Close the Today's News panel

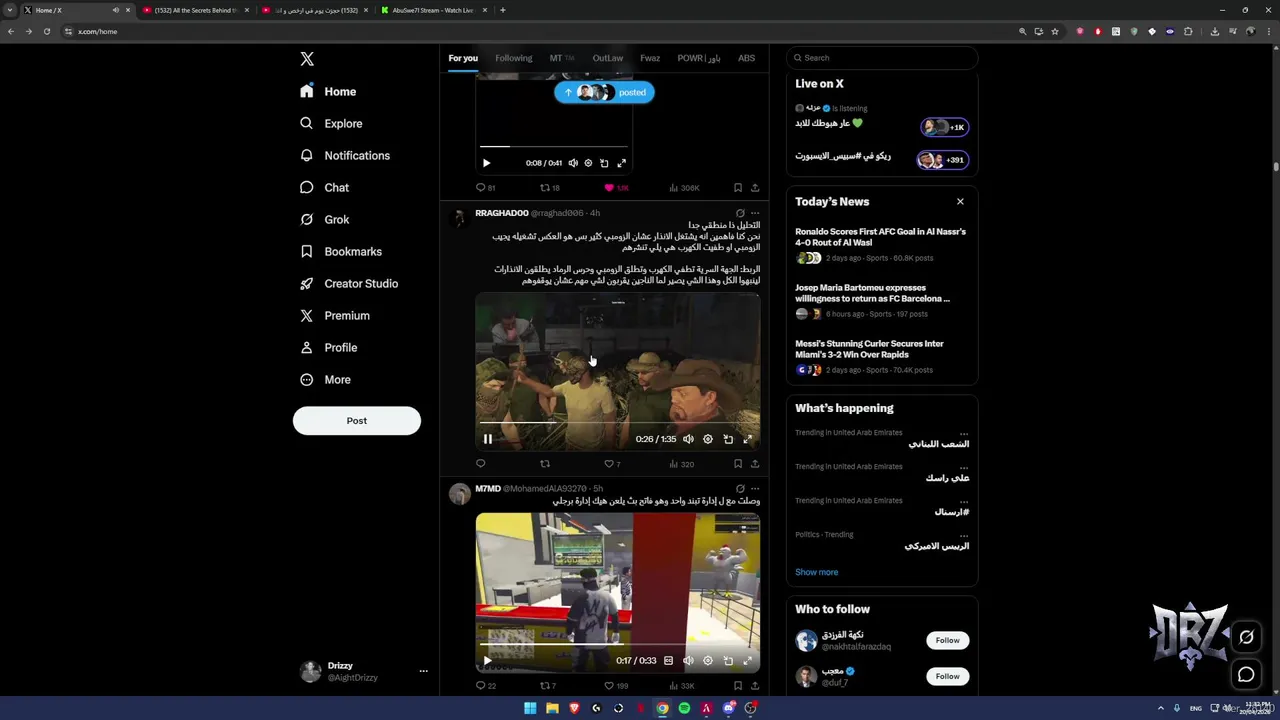click(x=960, y=202)
